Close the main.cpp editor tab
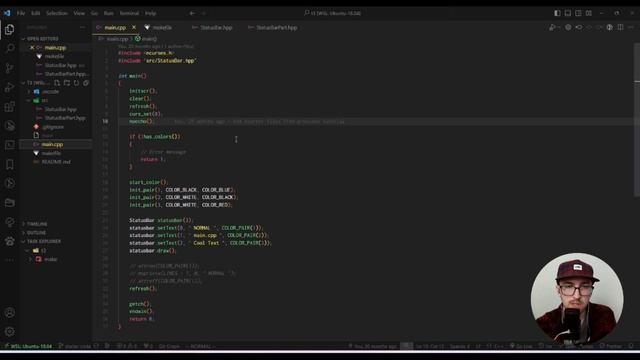640x360 pixels. click(x=134, y=27)
